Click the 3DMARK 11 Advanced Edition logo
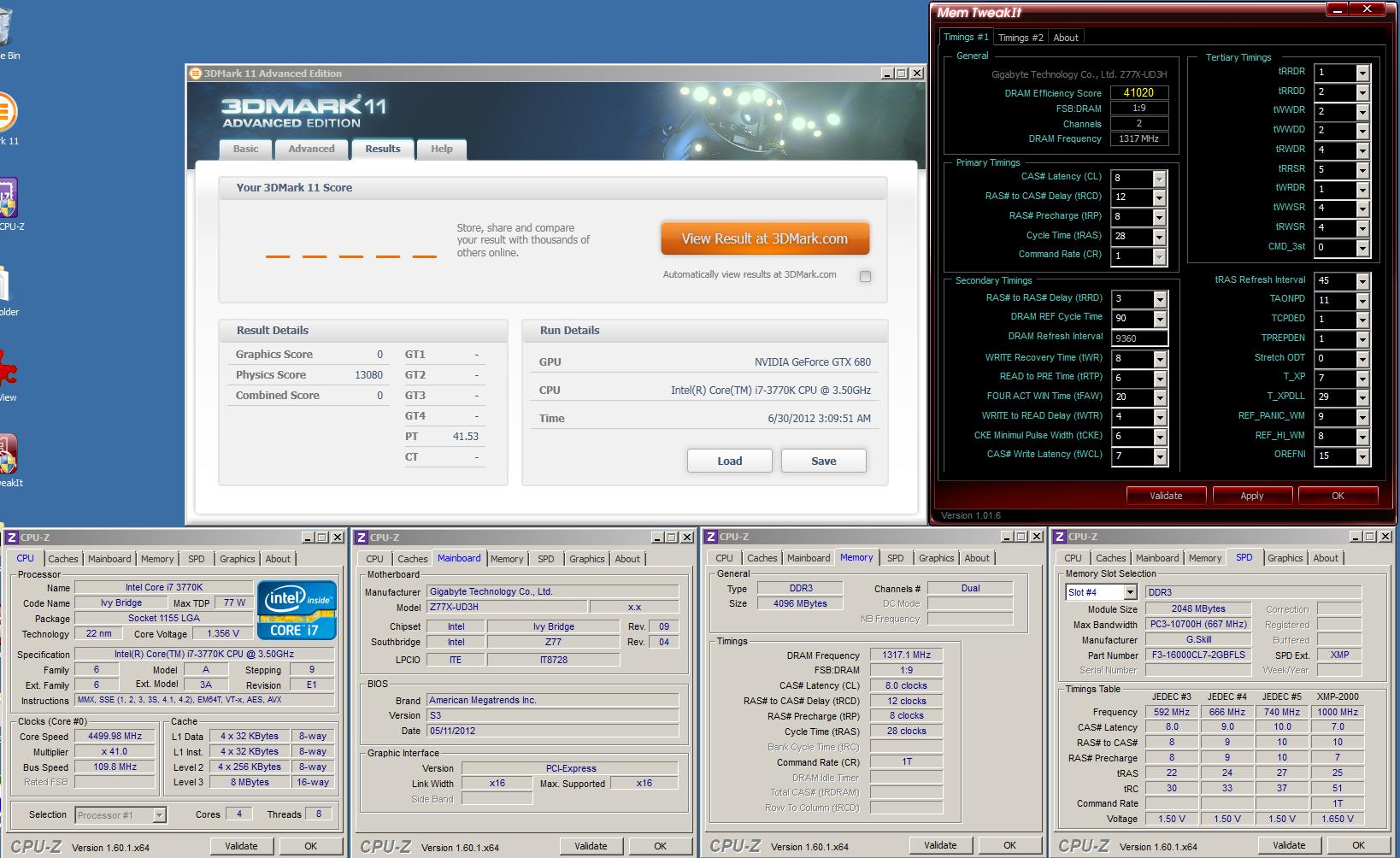The height and width of the screenshot is (858, 1400). [x=303, y=112]
